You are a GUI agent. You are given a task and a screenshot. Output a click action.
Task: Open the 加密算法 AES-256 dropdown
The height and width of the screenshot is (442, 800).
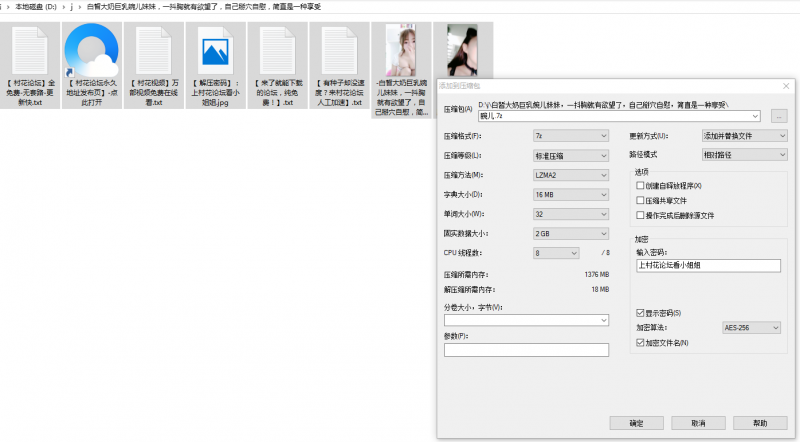point(750,327)
